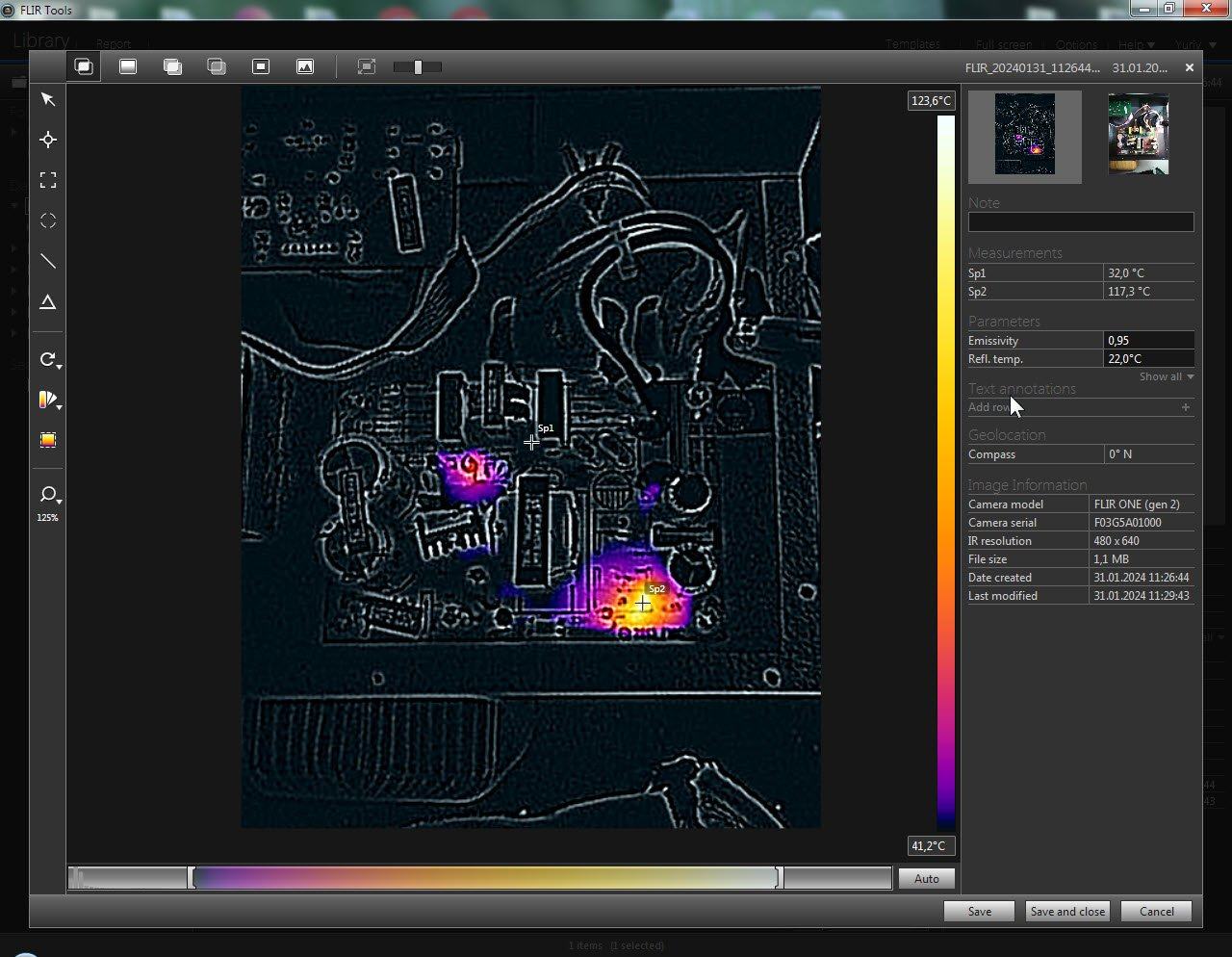The width and height of the screenshot is (1232, 957).
Task: Activate the line measurement tool
Action: [48, 262]
